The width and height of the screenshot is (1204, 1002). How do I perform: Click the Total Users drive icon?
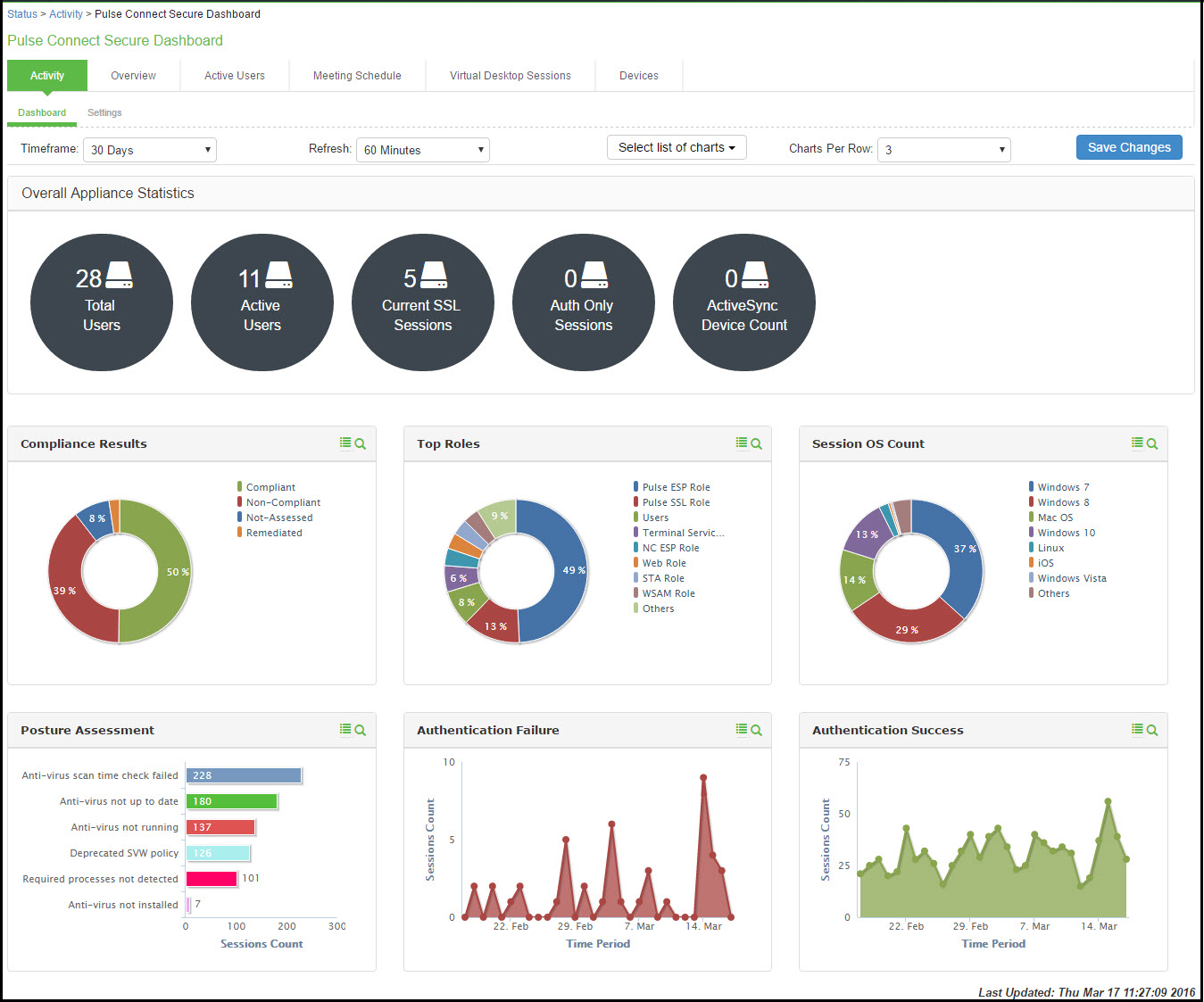tap(119, 275)
